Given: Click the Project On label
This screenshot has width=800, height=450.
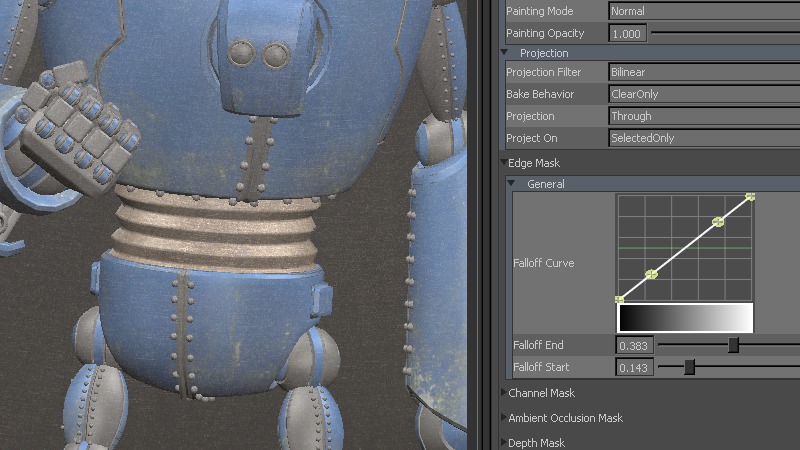Looking at the screenshot, I should coord(532,138).
